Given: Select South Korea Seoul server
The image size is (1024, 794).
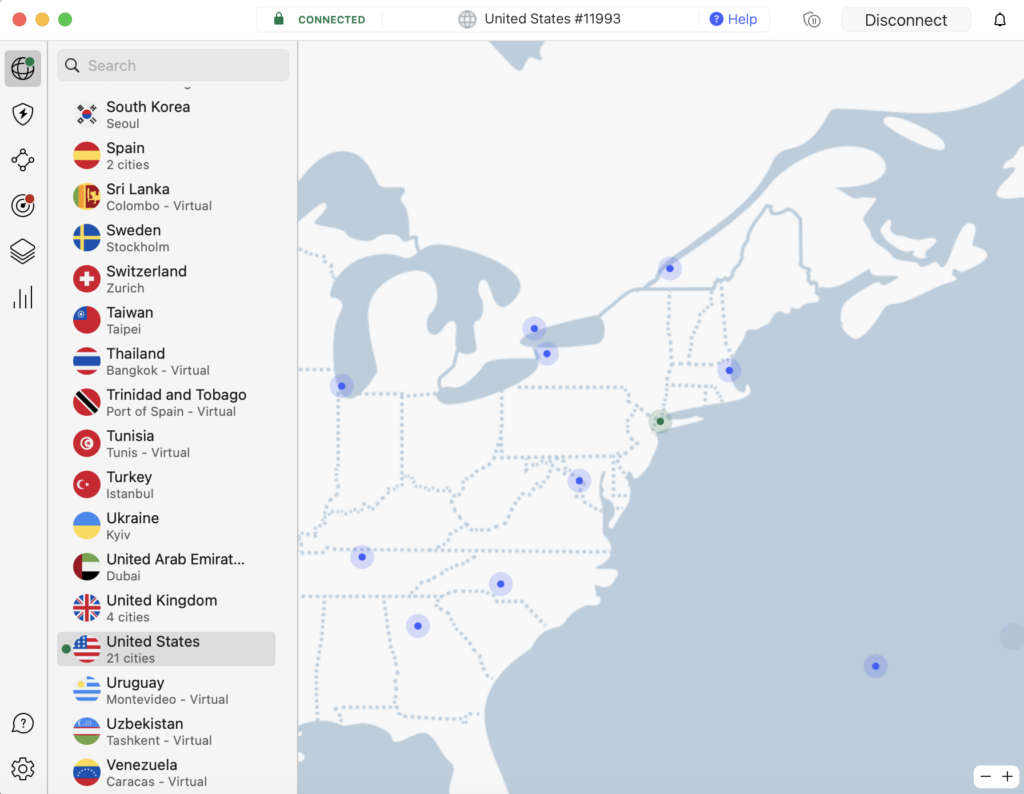Looking at the screenshot, I should coord(167,114).
